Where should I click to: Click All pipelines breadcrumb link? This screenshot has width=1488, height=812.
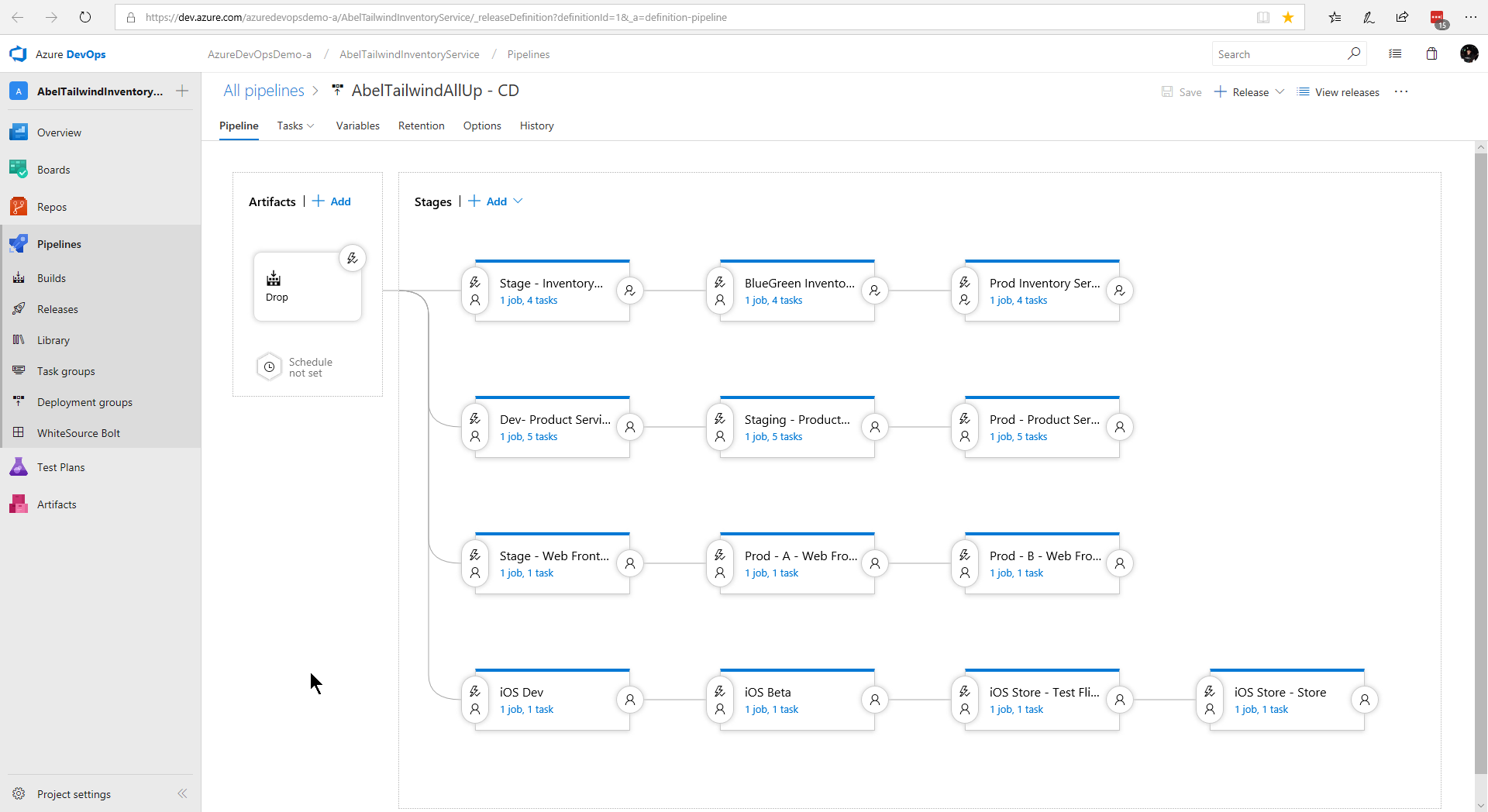coord(263,91)
